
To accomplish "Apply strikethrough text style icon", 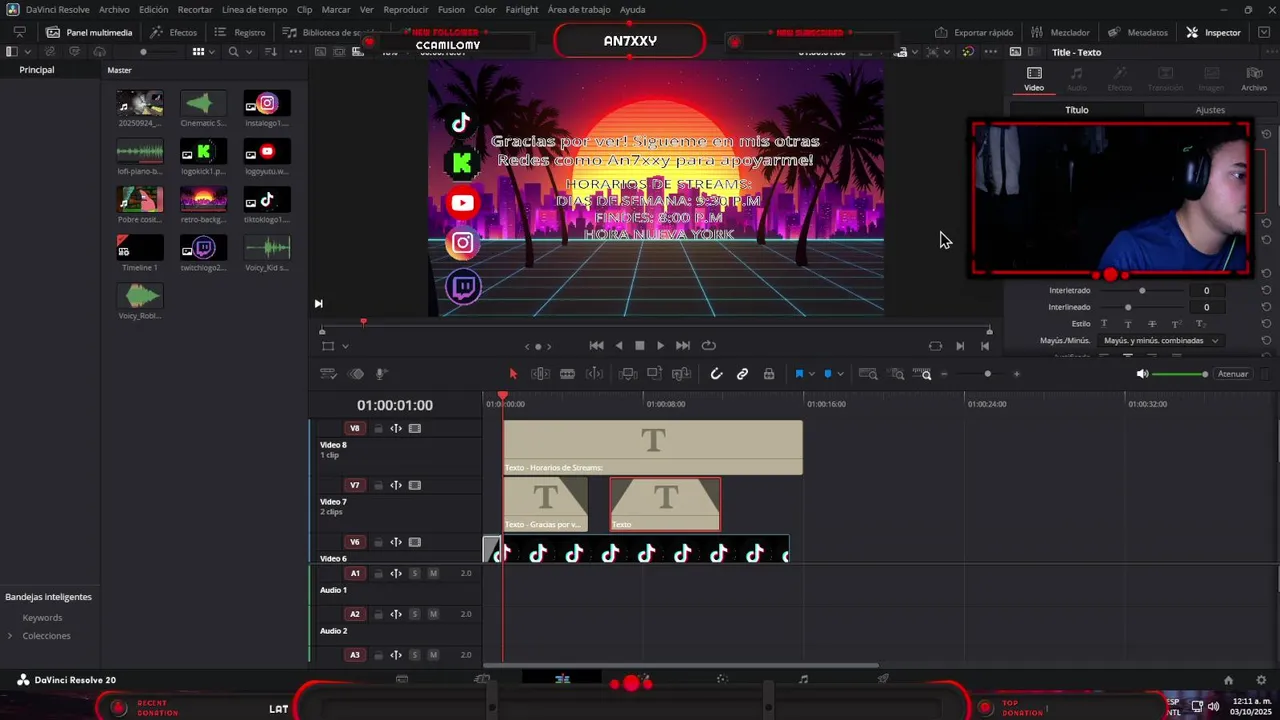I will (1152, 324).
